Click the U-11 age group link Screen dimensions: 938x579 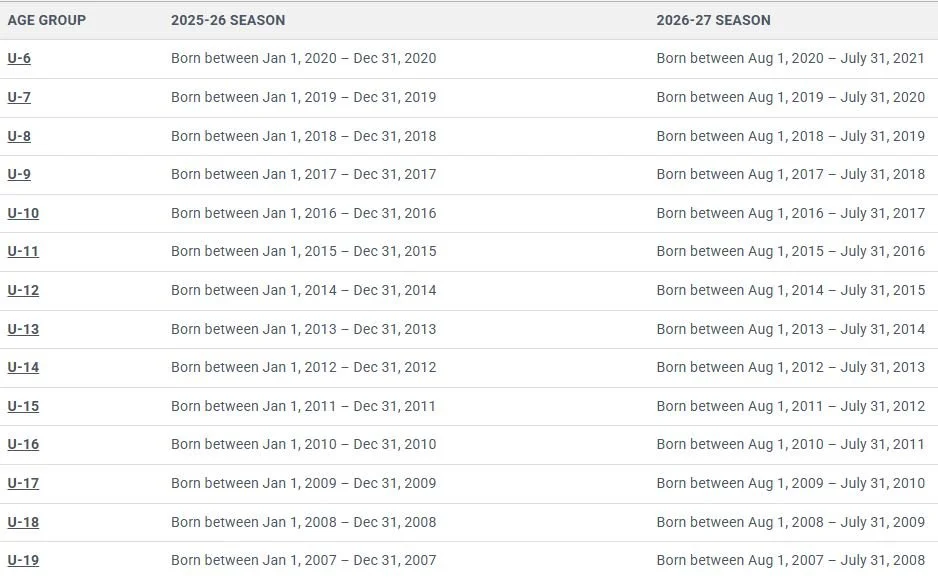23,251
